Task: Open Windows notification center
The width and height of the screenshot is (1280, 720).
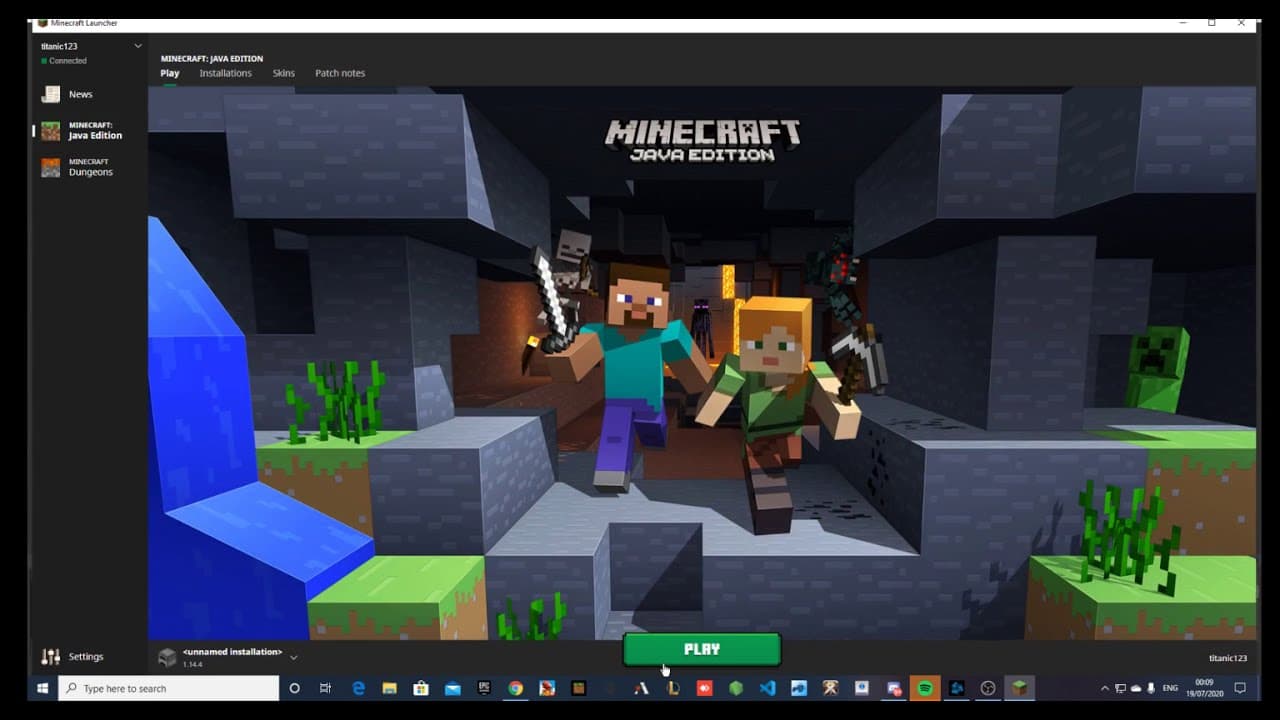Action: pyautogui.click(x=1240, y=688)
